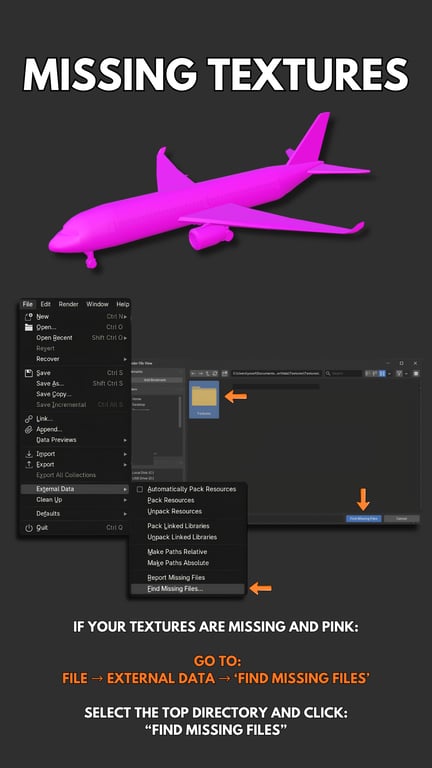
Task: Select Pack Resources menu entry
Action: pyautogui.click(x=188, y=500)
